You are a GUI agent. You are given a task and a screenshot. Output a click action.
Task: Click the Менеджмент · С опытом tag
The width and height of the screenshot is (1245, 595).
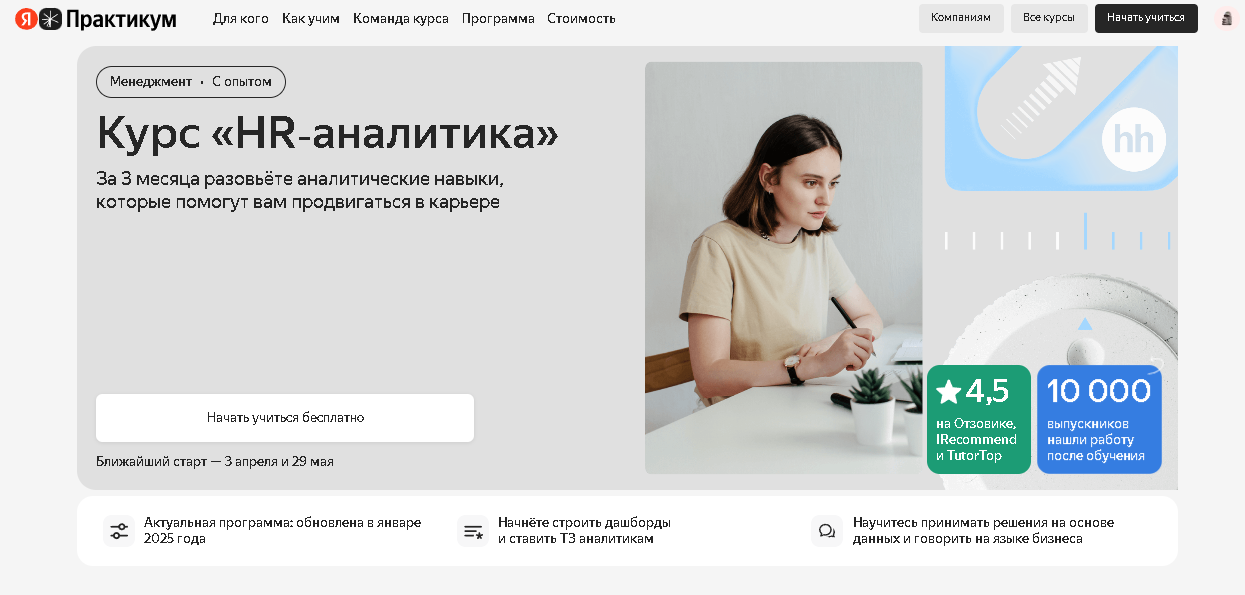click(x=191, y=82)
